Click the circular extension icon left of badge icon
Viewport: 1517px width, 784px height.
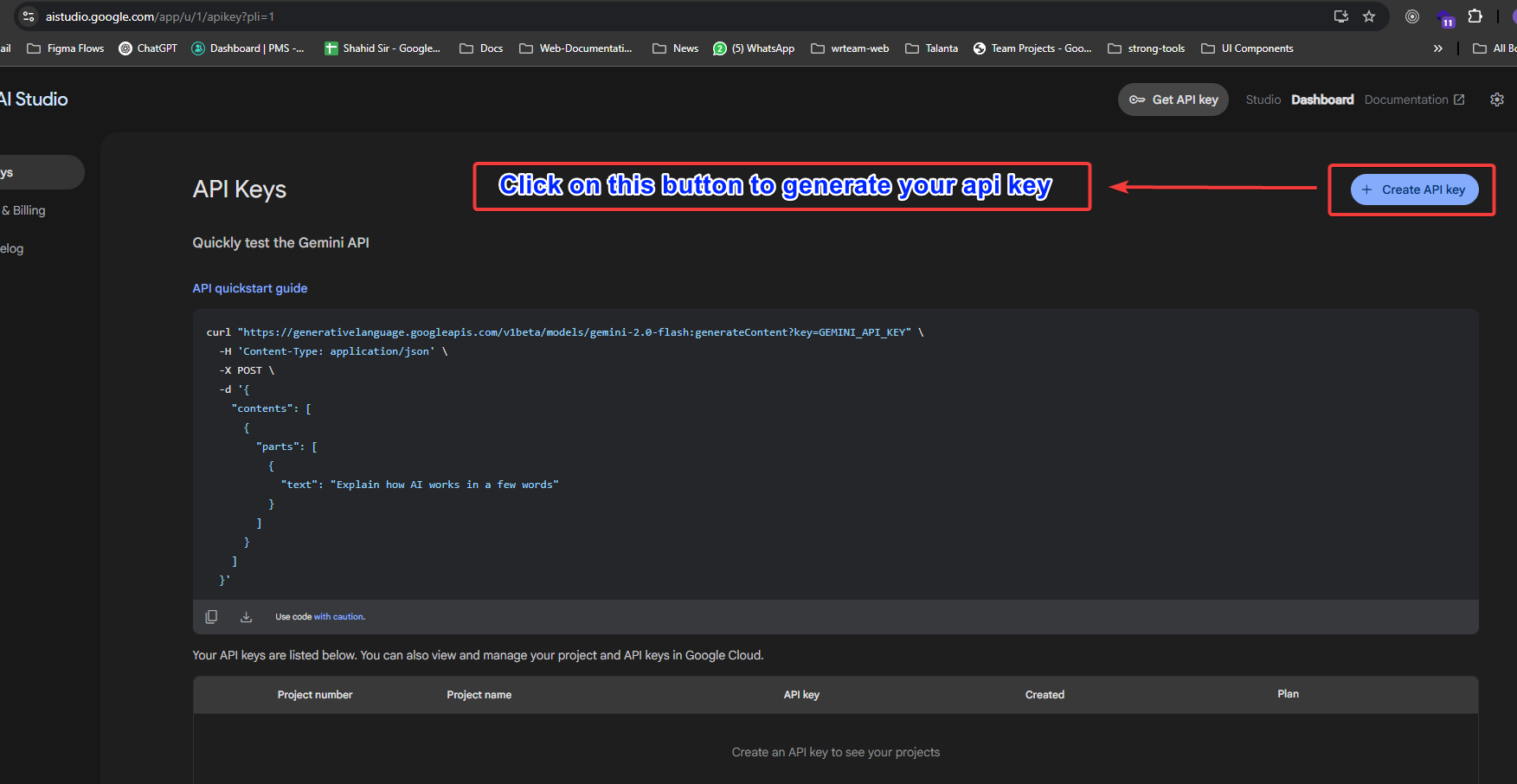pos(1412,16)
